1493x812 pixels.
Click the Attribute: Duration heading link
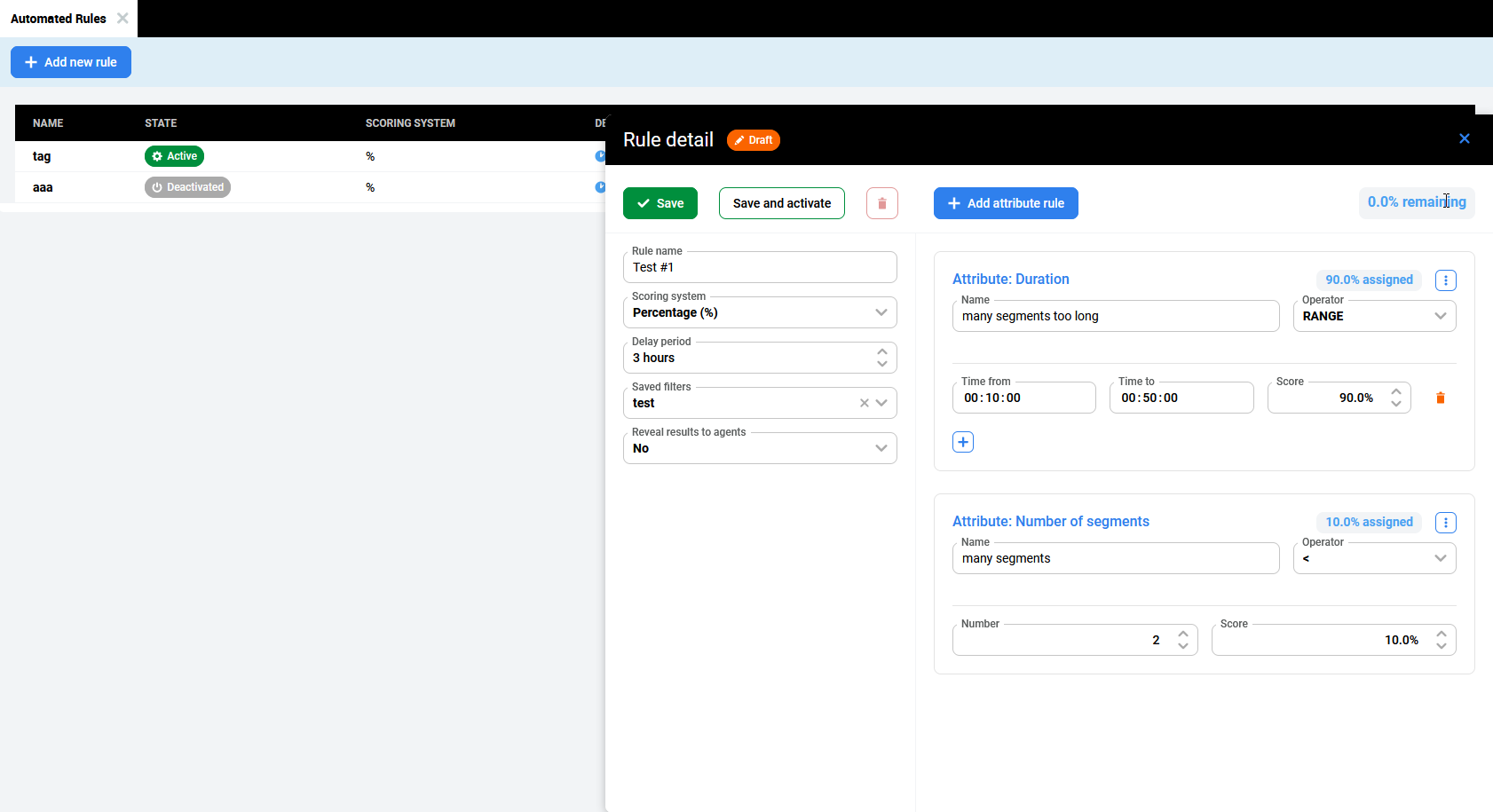(1010, 279)
